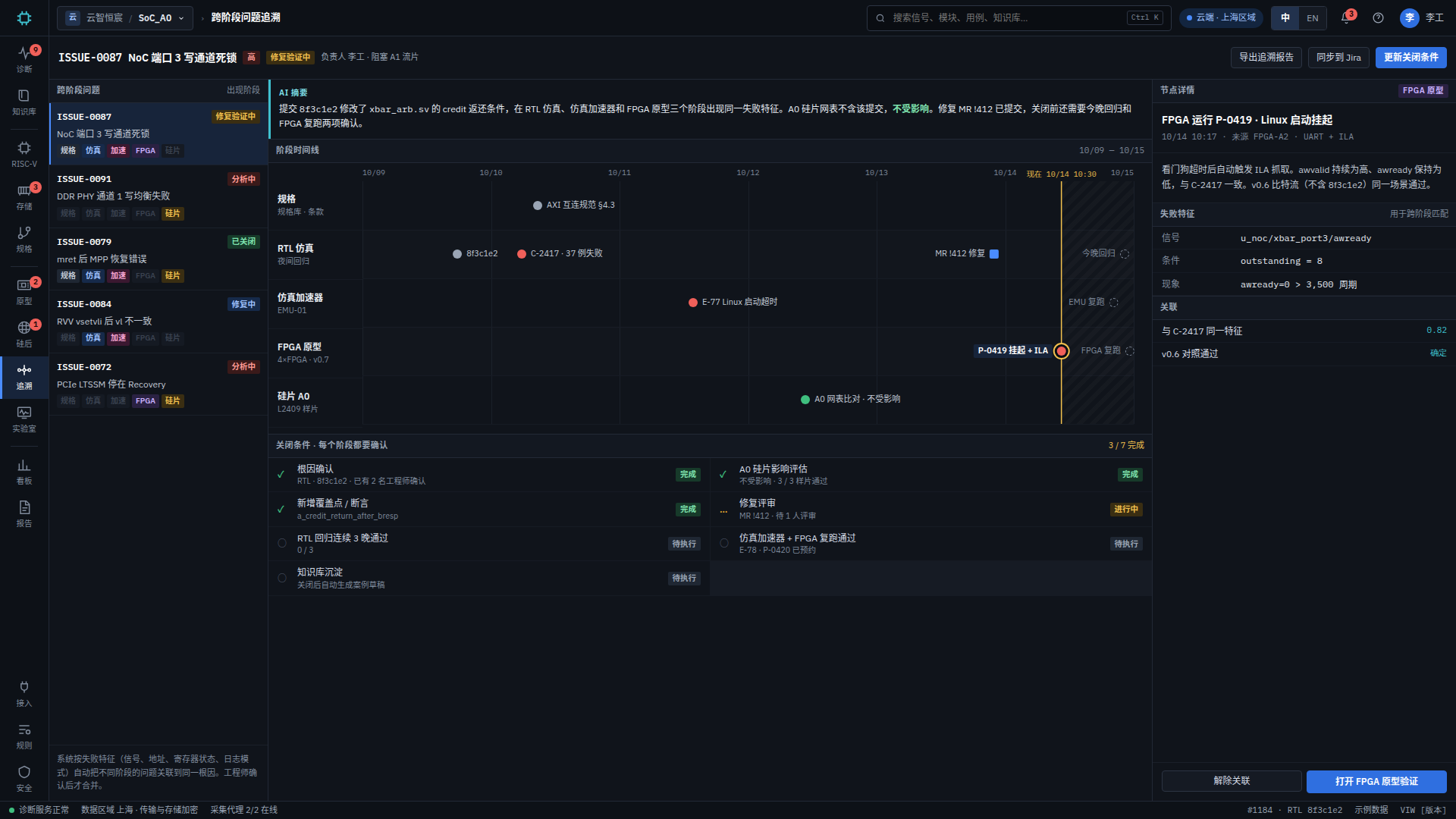Sort by 出现阶段 column header
This screenshot has width=1456, height=819.
coord(243,89)
